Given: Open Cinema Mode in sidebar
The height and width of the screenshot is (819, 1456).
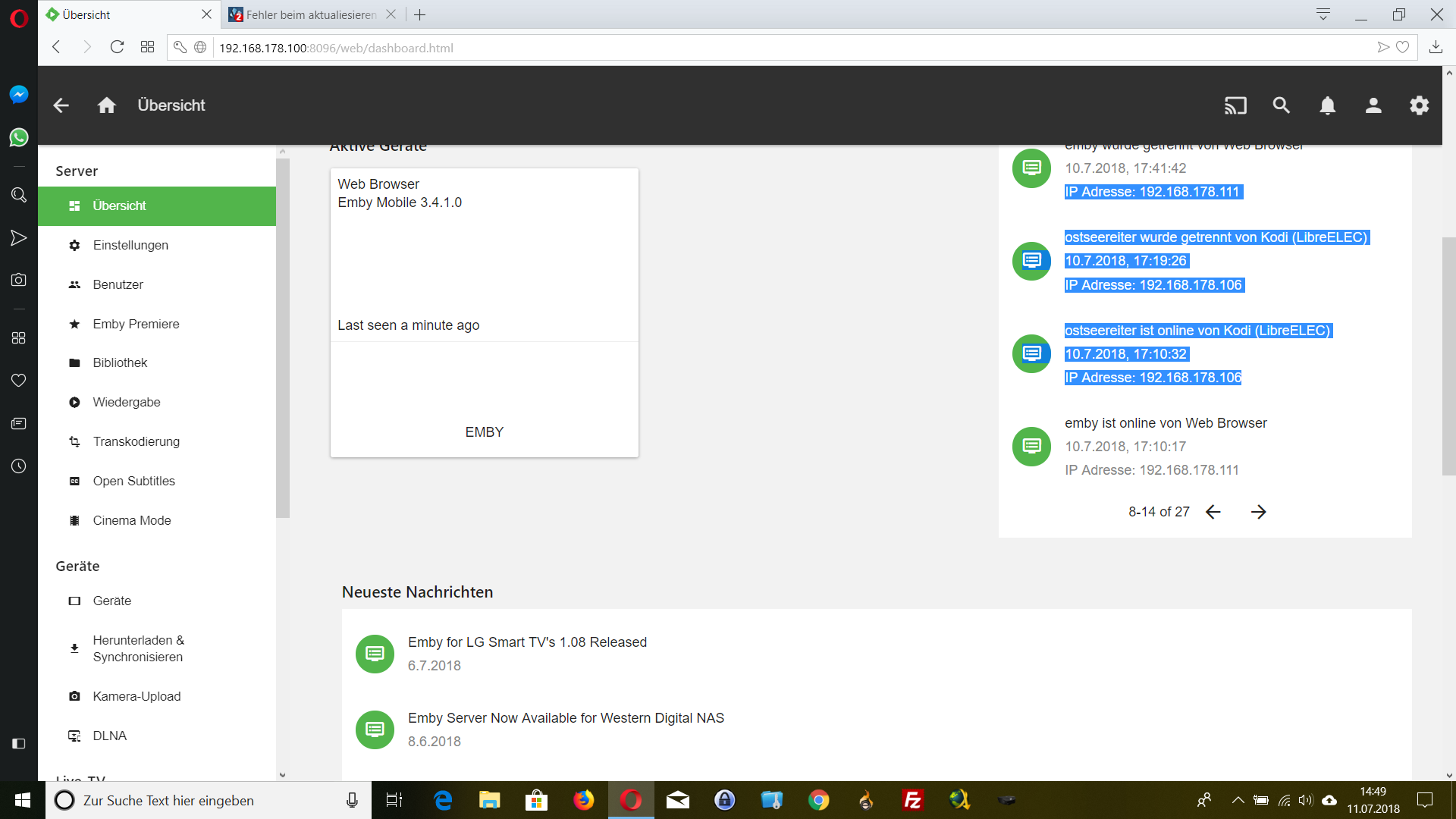Looking at the screenshot, I should (157, 520).
